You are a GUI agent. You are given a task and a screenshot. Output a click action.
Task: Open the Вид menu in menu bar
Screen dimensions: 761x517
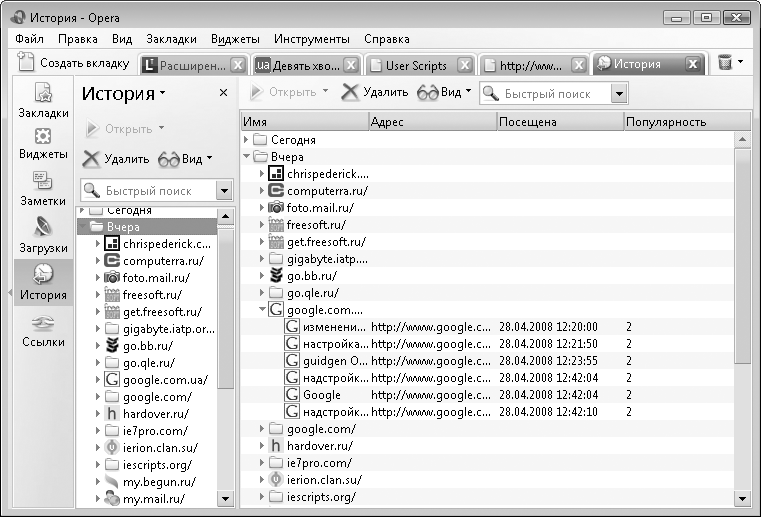point(122,39)
